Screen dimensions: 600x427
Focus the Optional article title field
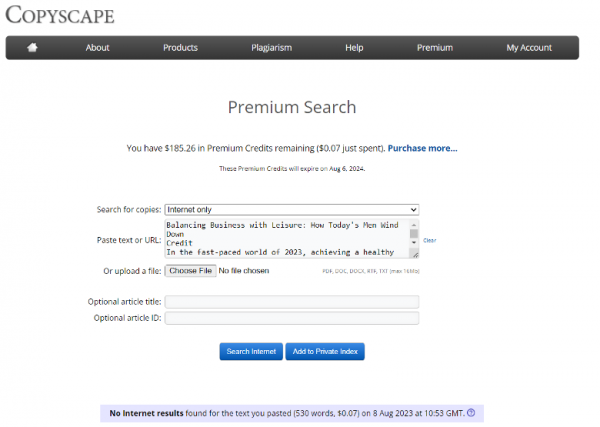point(292,302)
